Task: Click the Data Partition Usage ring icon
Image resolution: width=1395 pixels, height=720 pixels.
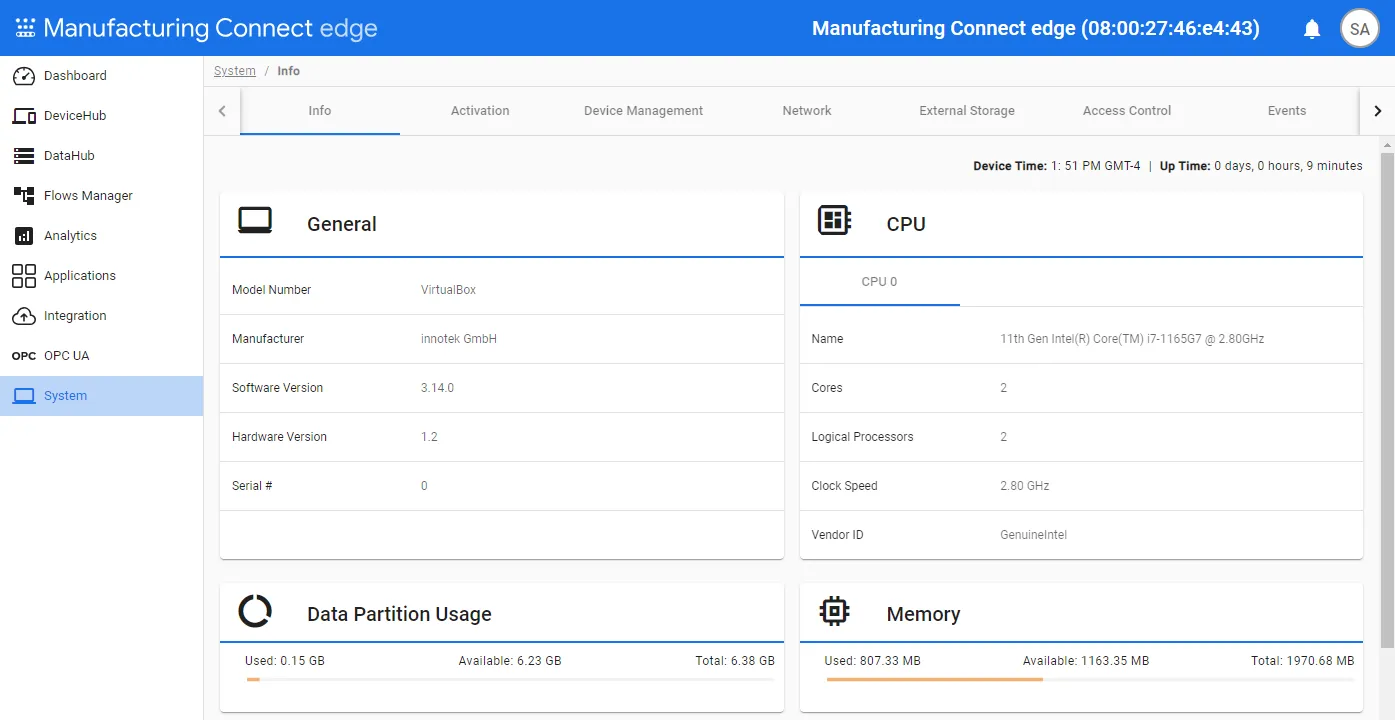Action: tap(255, 611)
